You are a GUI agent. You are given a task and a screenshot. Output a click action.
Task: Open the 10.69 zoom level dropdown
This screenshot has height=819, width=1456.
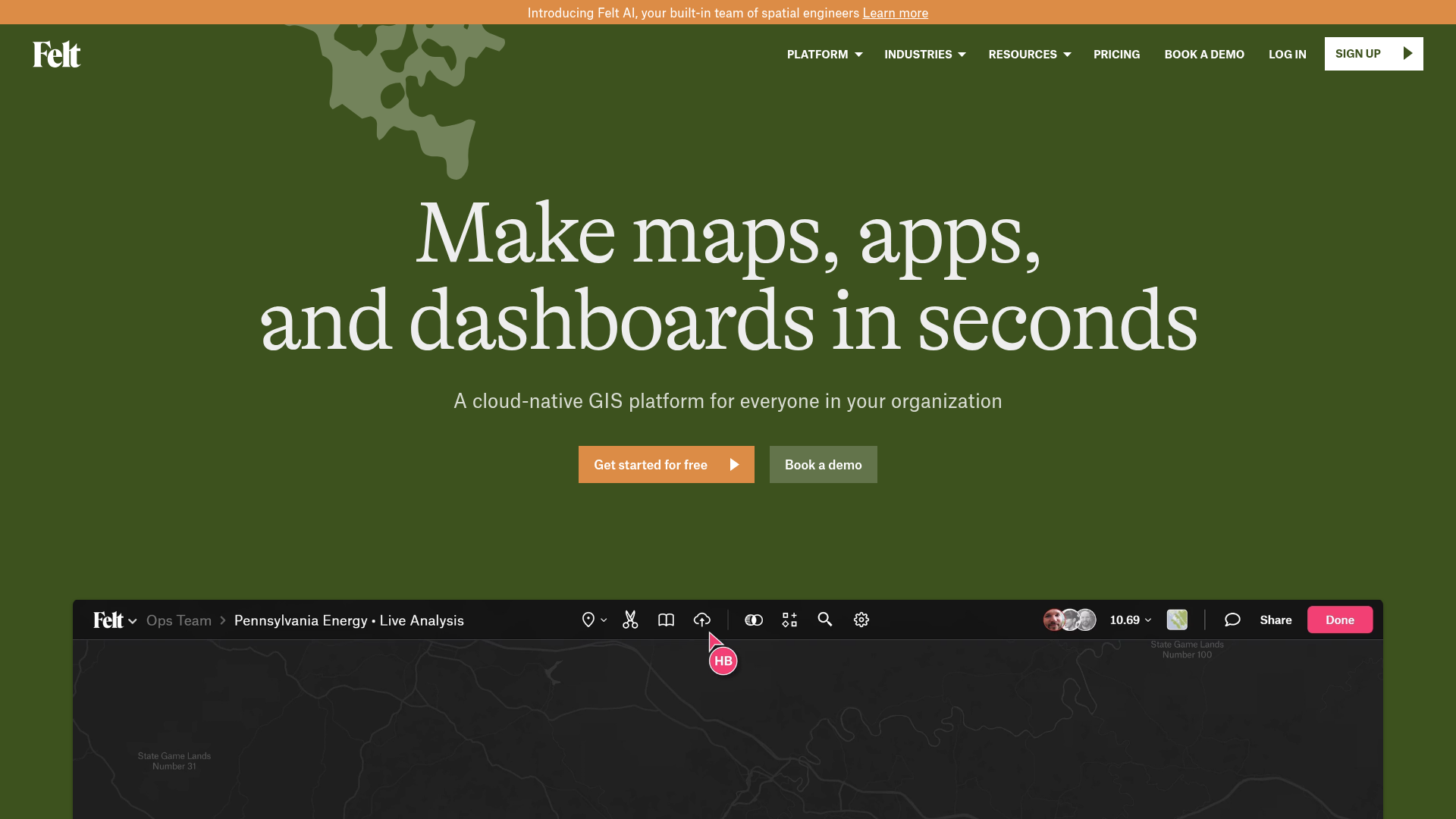(x=1130, y=620)
